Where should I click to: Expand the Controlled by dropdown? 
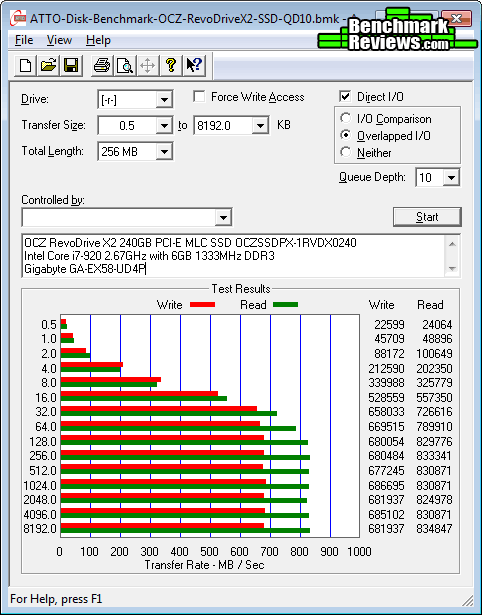coord(223,217)
